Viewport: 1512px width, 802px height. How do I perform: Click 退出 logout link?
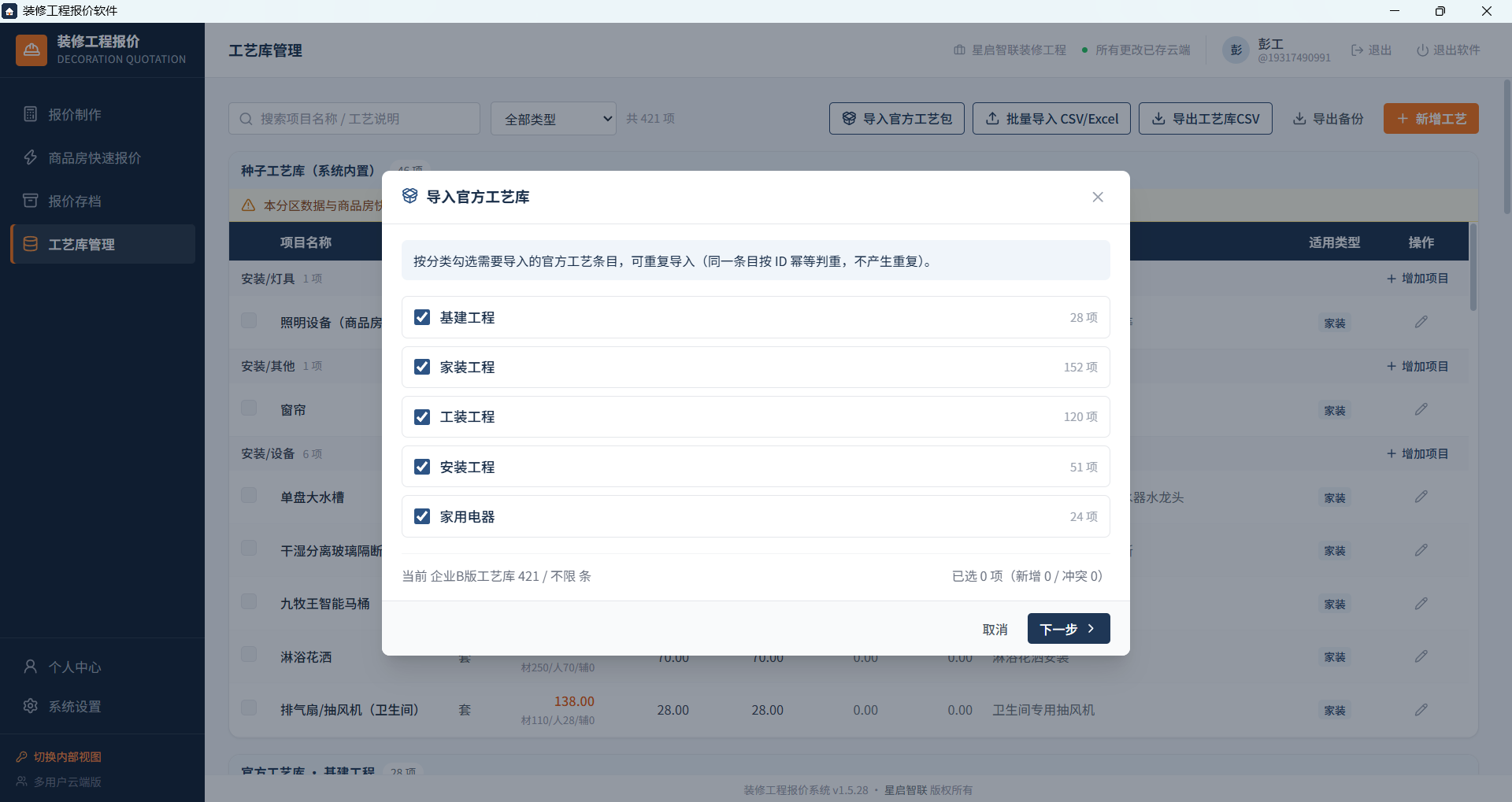point(1372,50)
